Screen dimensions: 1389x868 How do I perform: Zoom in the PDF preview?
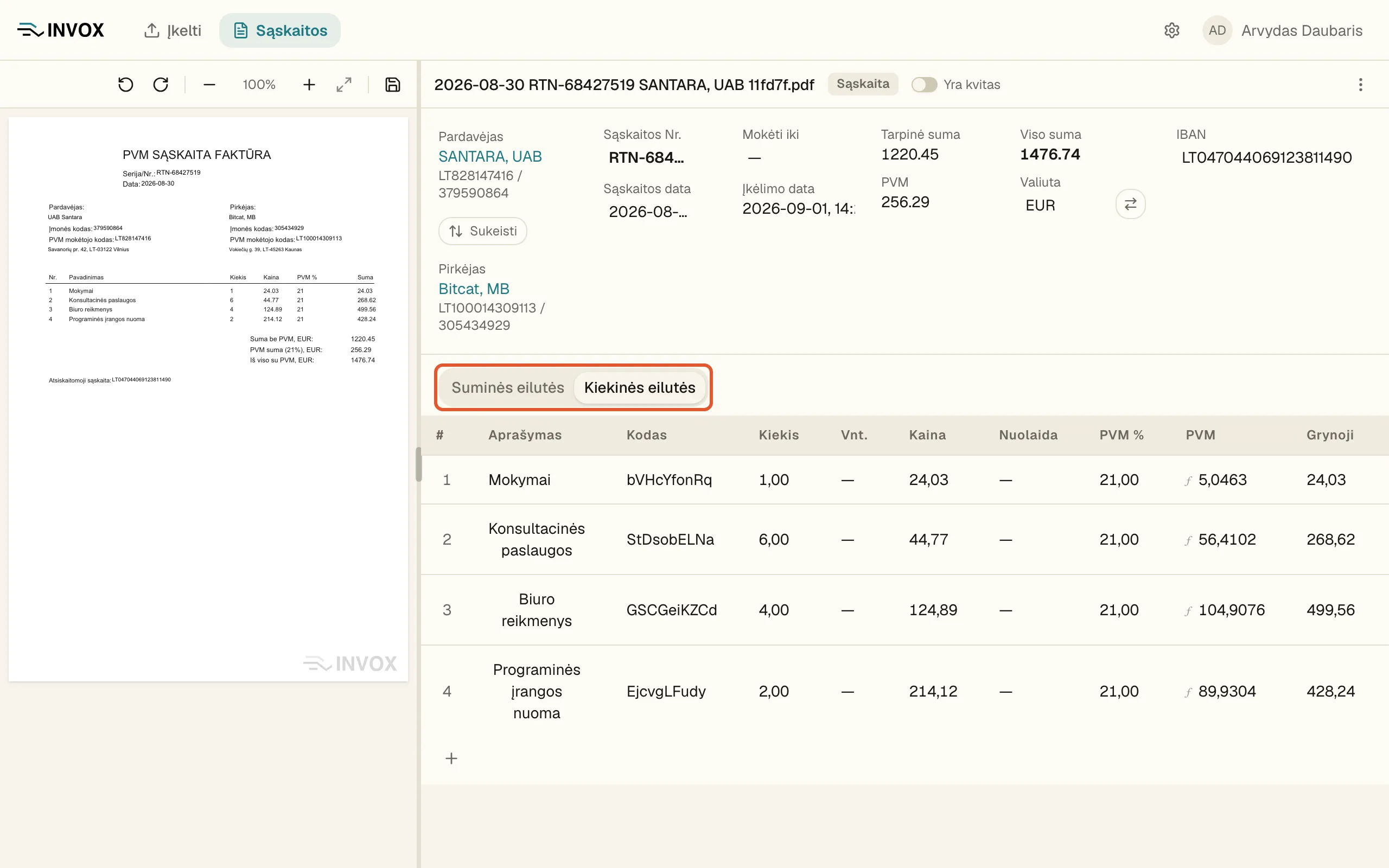point(309,85)
